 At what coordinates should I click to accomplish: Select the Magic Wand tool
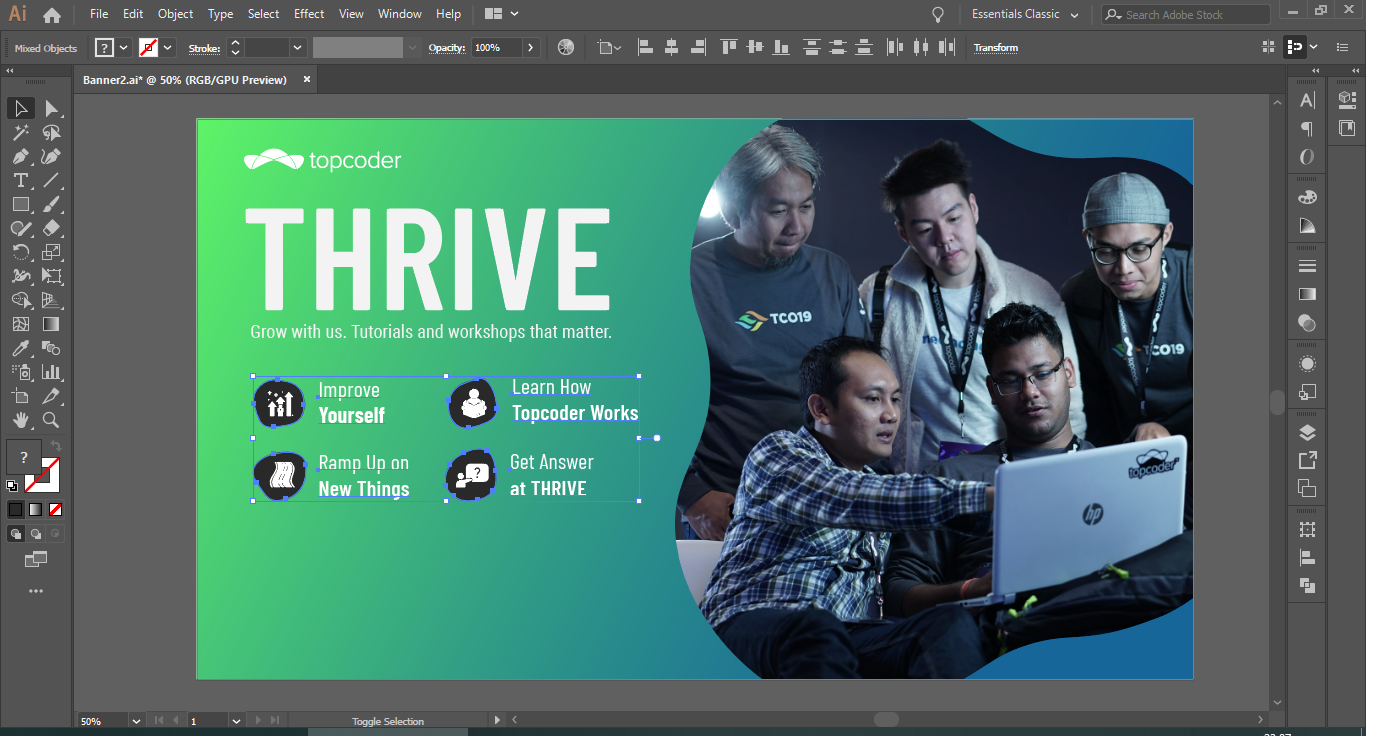point(20,132)
